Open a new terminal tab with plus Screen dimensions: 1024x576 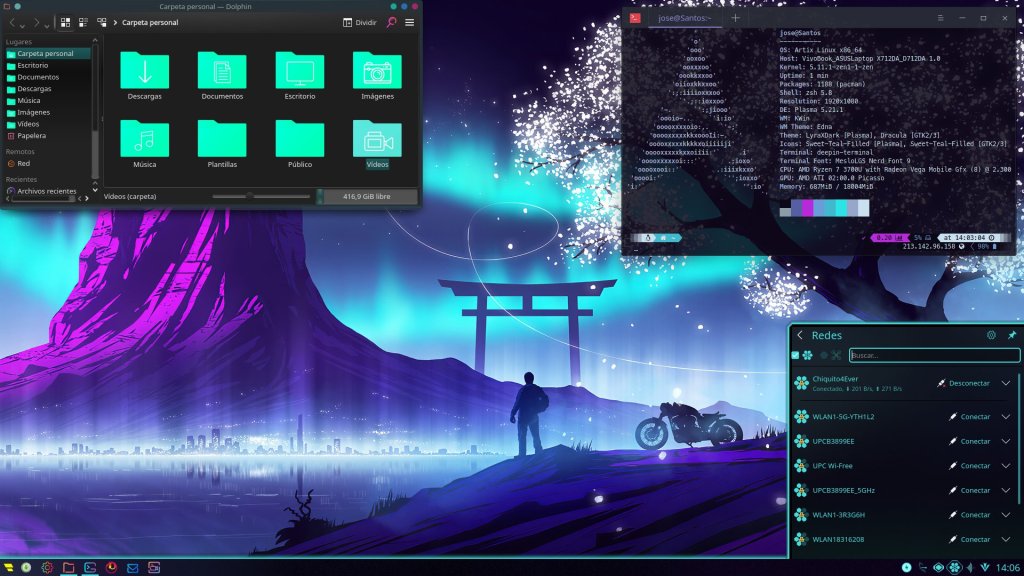735,18
